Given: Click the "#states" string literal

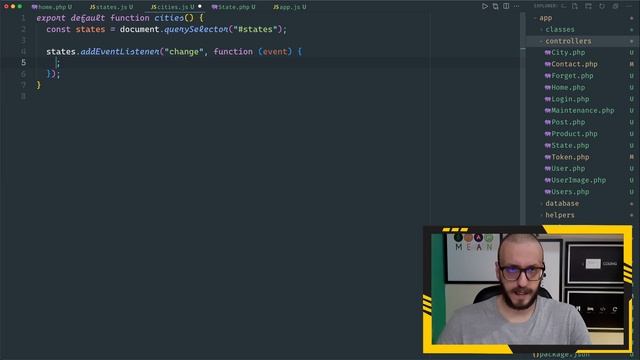Looking at the screenshot, I should coord(255,29).
